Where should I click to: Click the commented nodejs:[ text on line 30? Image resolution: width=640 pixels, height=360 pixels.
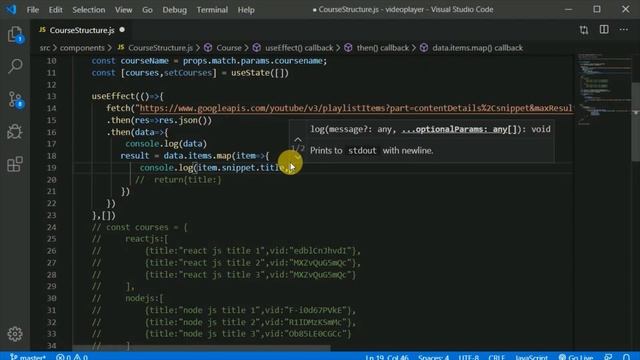tap(144, 298)
